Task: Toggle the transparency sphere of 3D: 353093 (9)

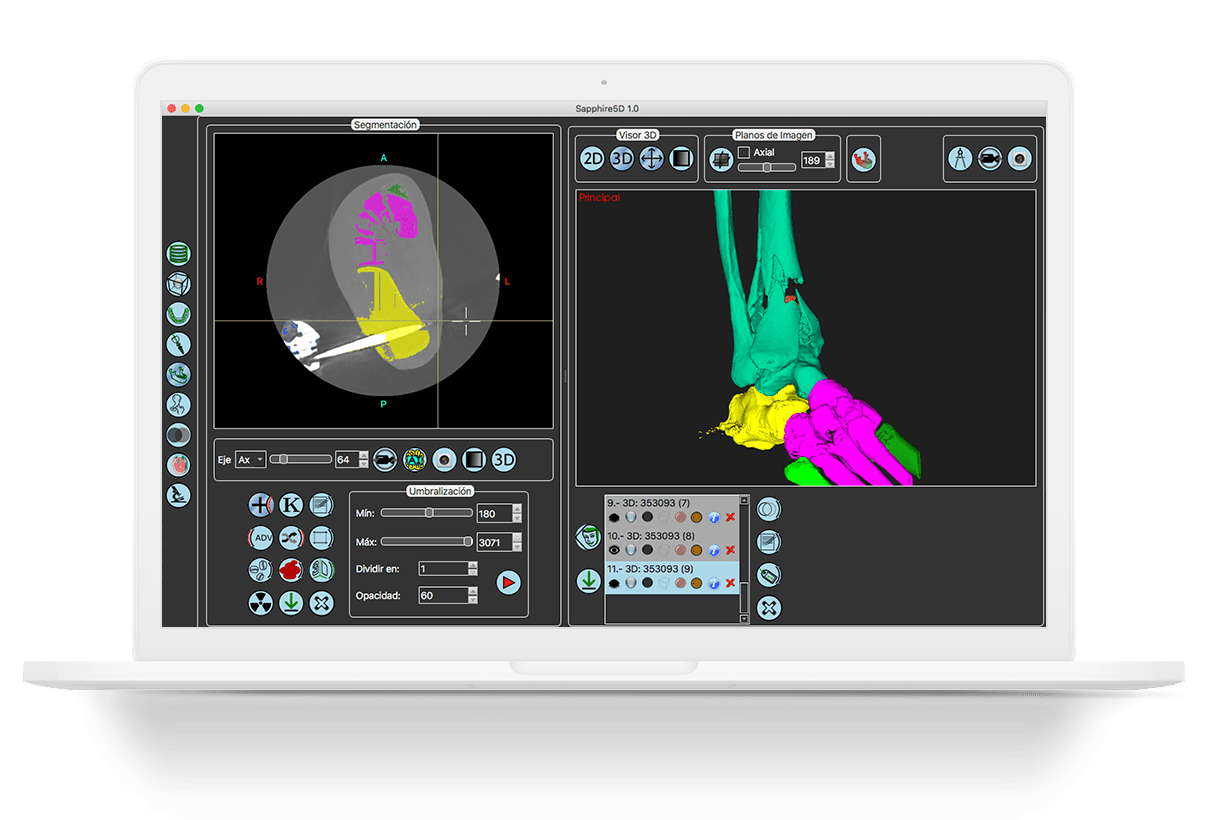Action: (631, 583)
